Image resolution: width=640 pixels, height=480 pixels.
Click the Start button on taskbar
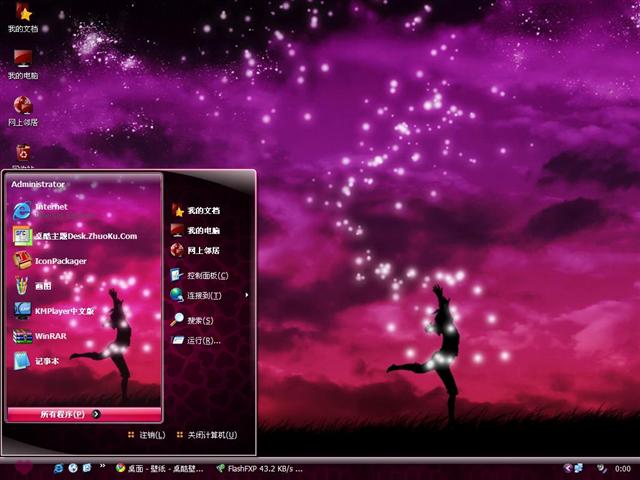pos(22,467)
